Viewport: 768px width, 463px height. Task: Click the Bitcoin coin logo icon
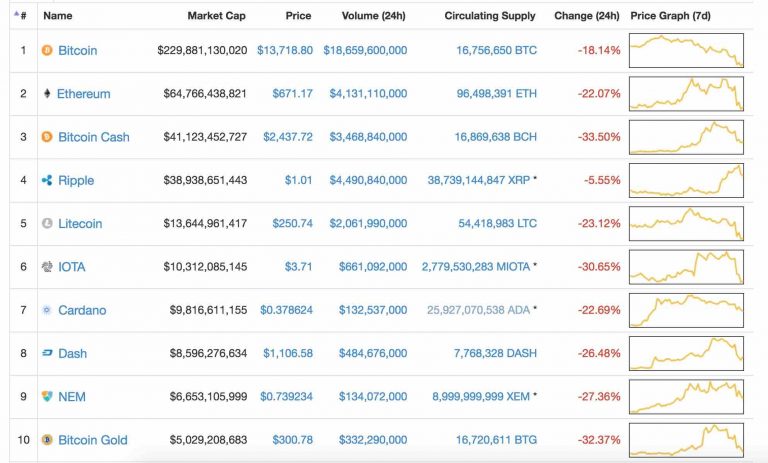[47, 50]
